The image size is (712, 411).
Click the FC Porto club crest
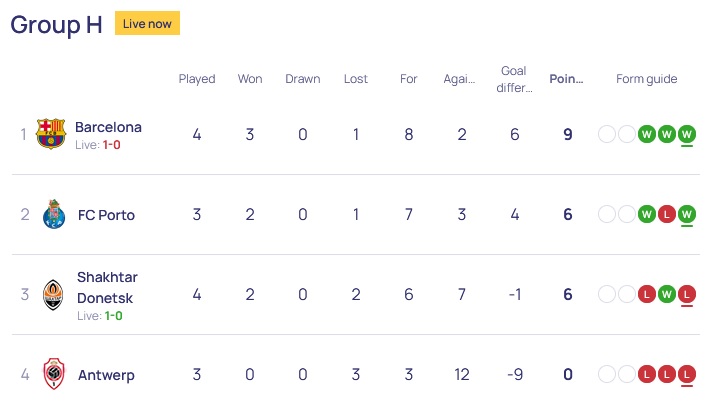click(x=54, y=214)
